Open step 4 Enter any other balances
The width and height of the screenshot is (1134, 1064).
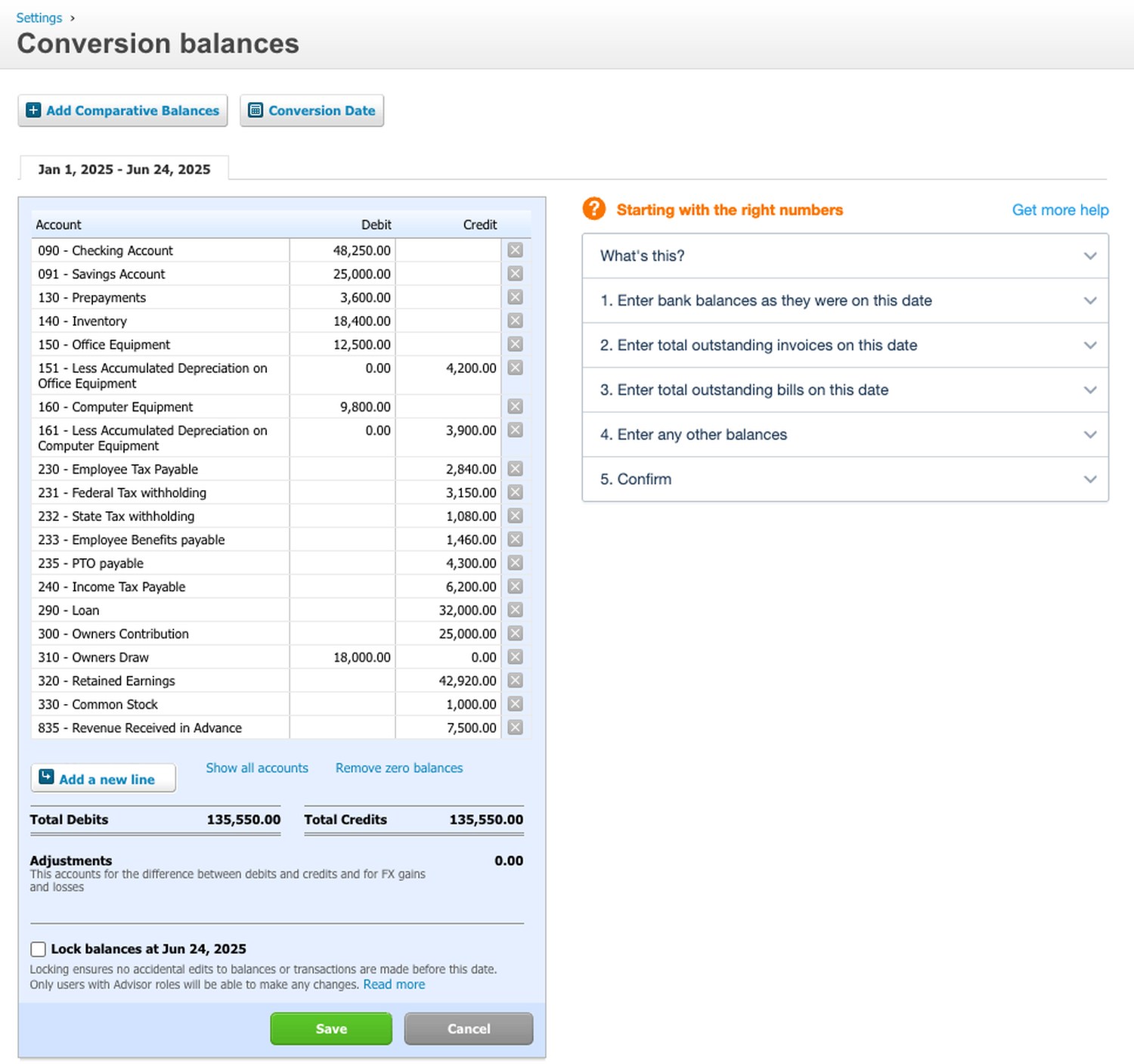[845, 434]
